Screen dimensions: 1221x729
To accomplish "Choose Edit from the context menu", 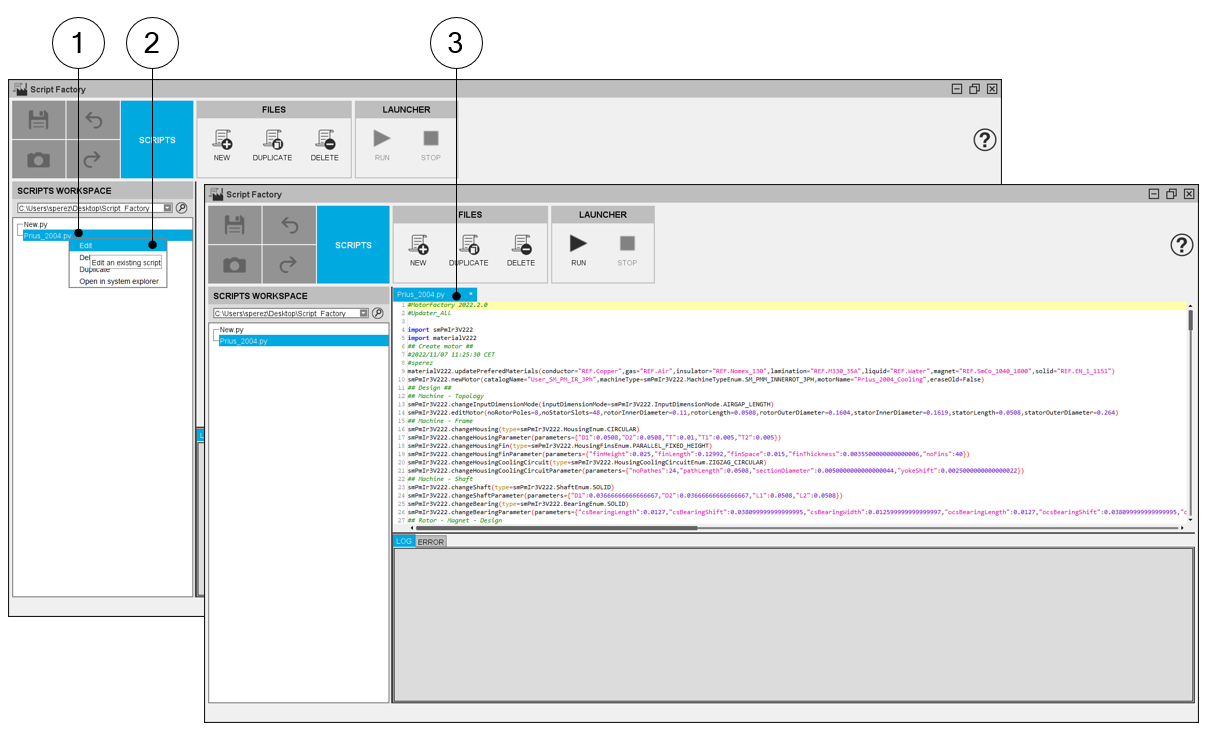I will (x=87, y=245).
